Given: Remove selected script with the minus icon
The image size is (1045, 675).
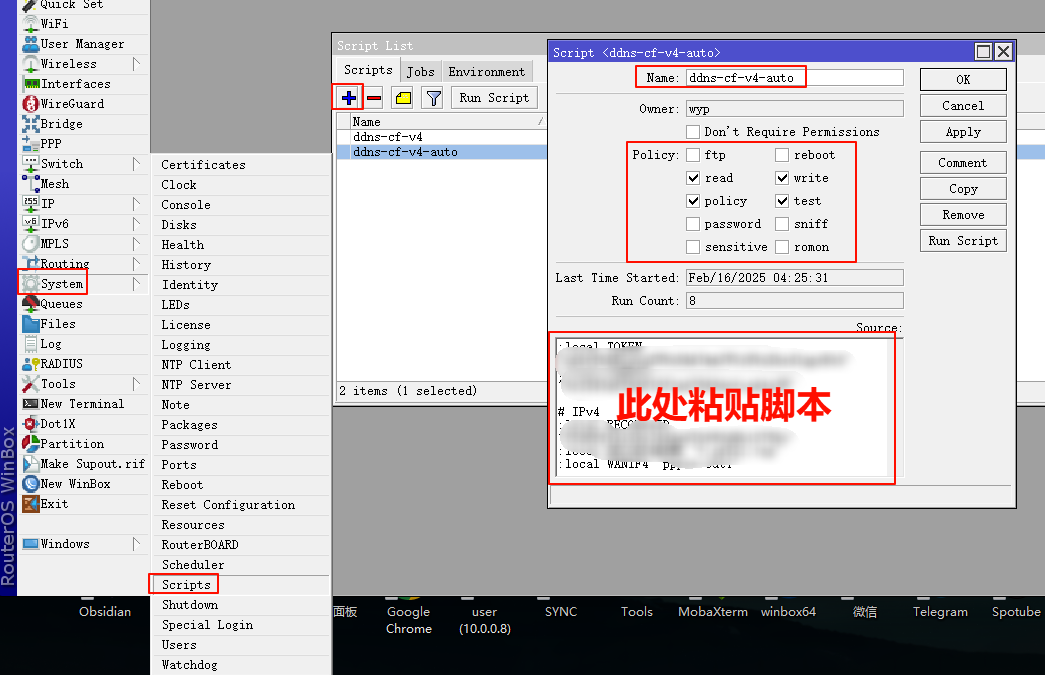Looking at the screenshot, I should pos(374,98).
